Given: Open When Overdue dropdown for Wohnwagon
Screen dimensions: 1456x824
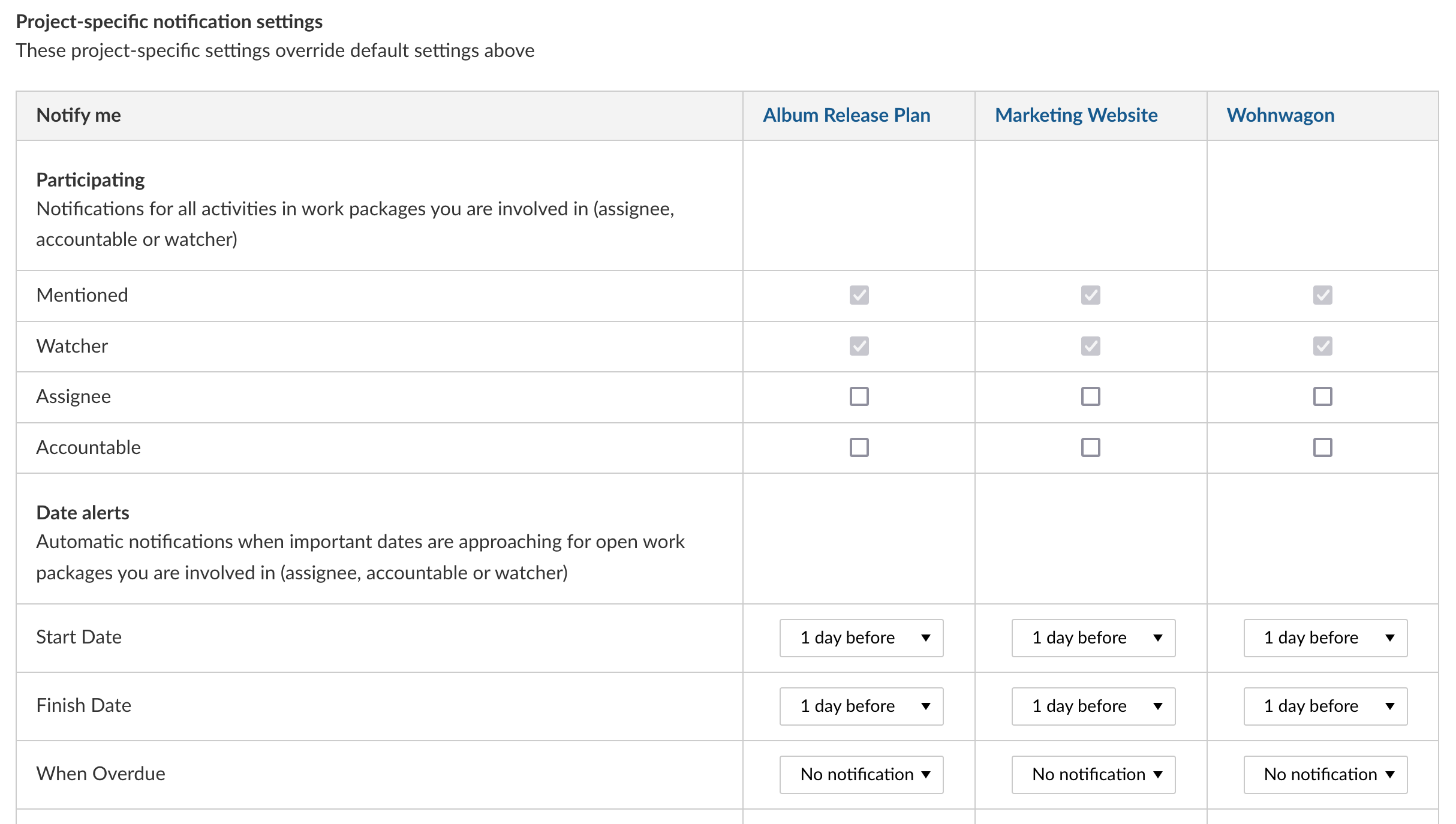Looking at the screenshot, I should (x=1325, y=774).
